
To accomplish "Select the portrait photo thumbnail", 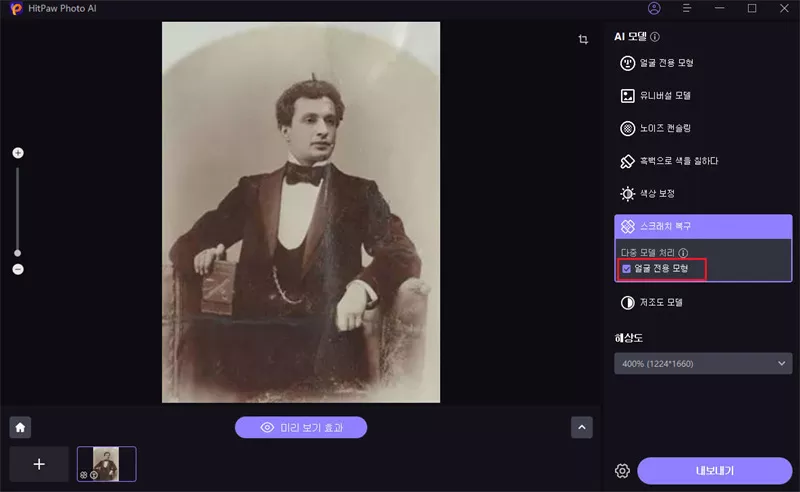I will [x=105, y=464].
